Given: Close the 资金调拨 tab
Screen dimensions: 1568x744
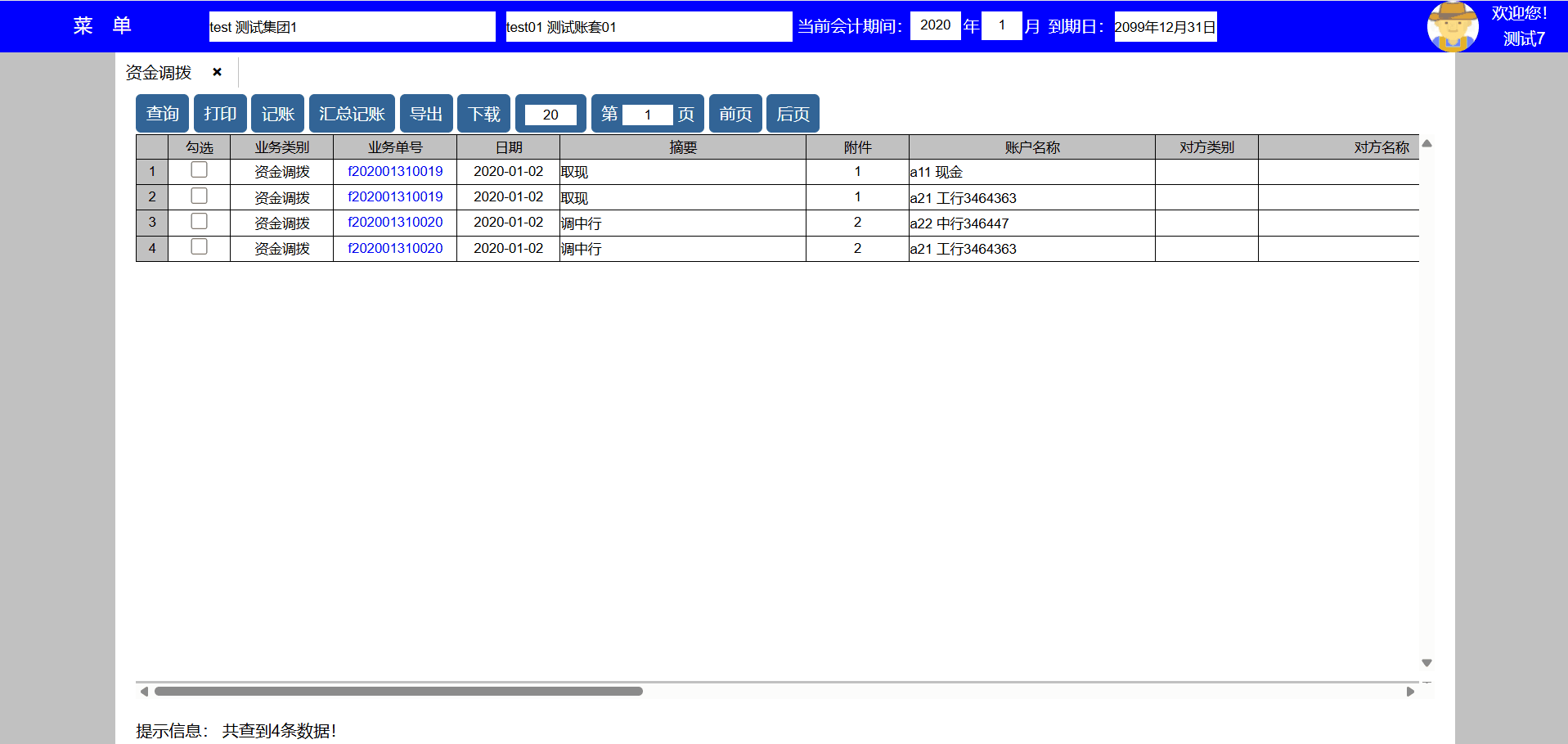Looking at the screenshot, I should [217, 72].
